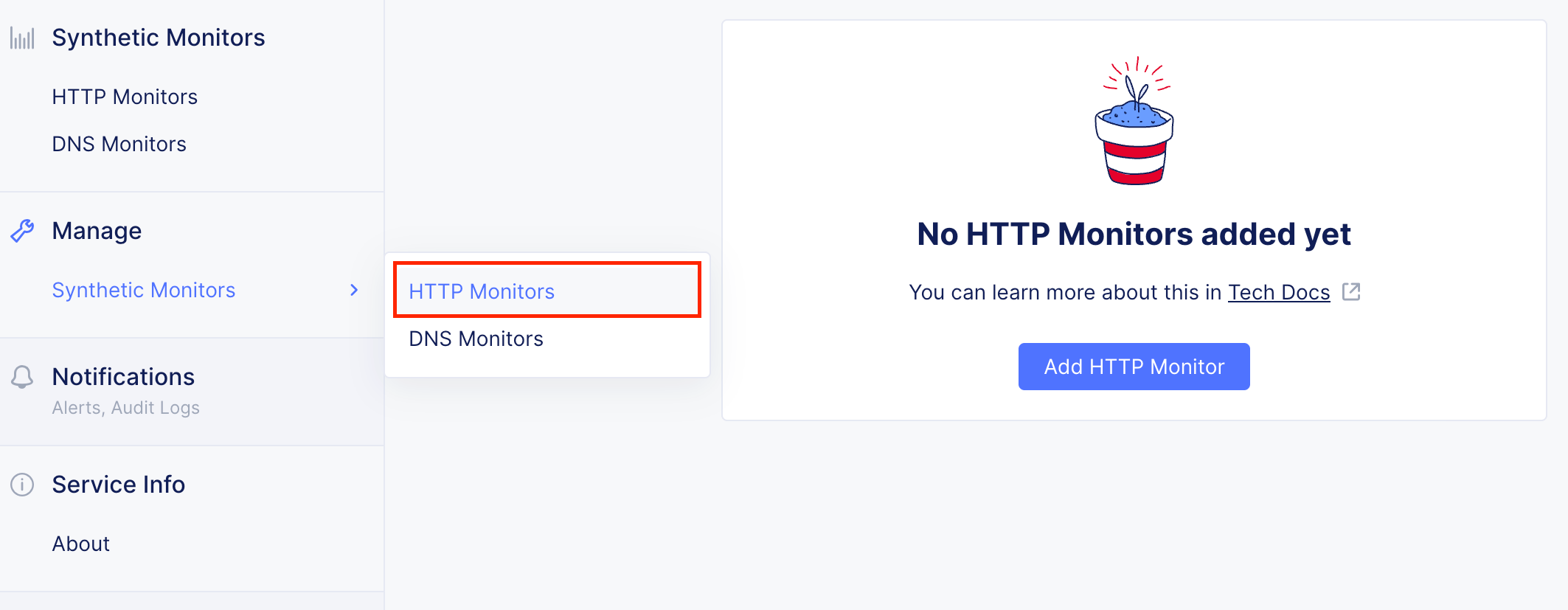This screenshot has width=1568, height=610.
Task: Click the bar chart icon beside Synthetic Monitors
Action: [21, 38]
